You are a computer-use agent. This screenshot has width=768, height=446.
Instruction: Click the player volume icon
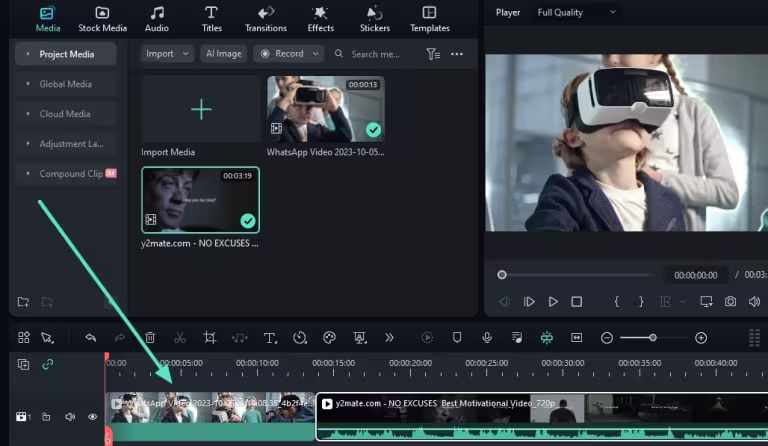[754, 302]
